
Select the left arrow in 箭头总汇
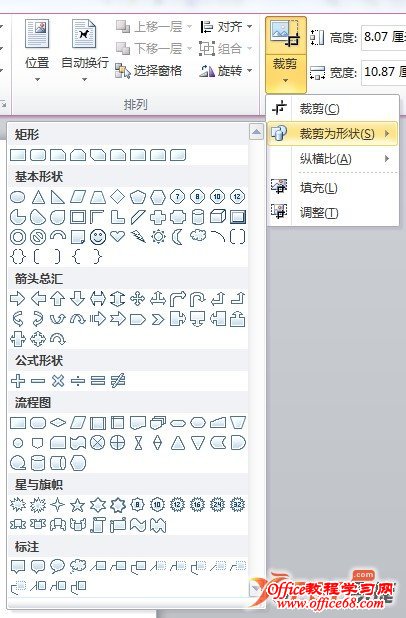coord(38,299)
